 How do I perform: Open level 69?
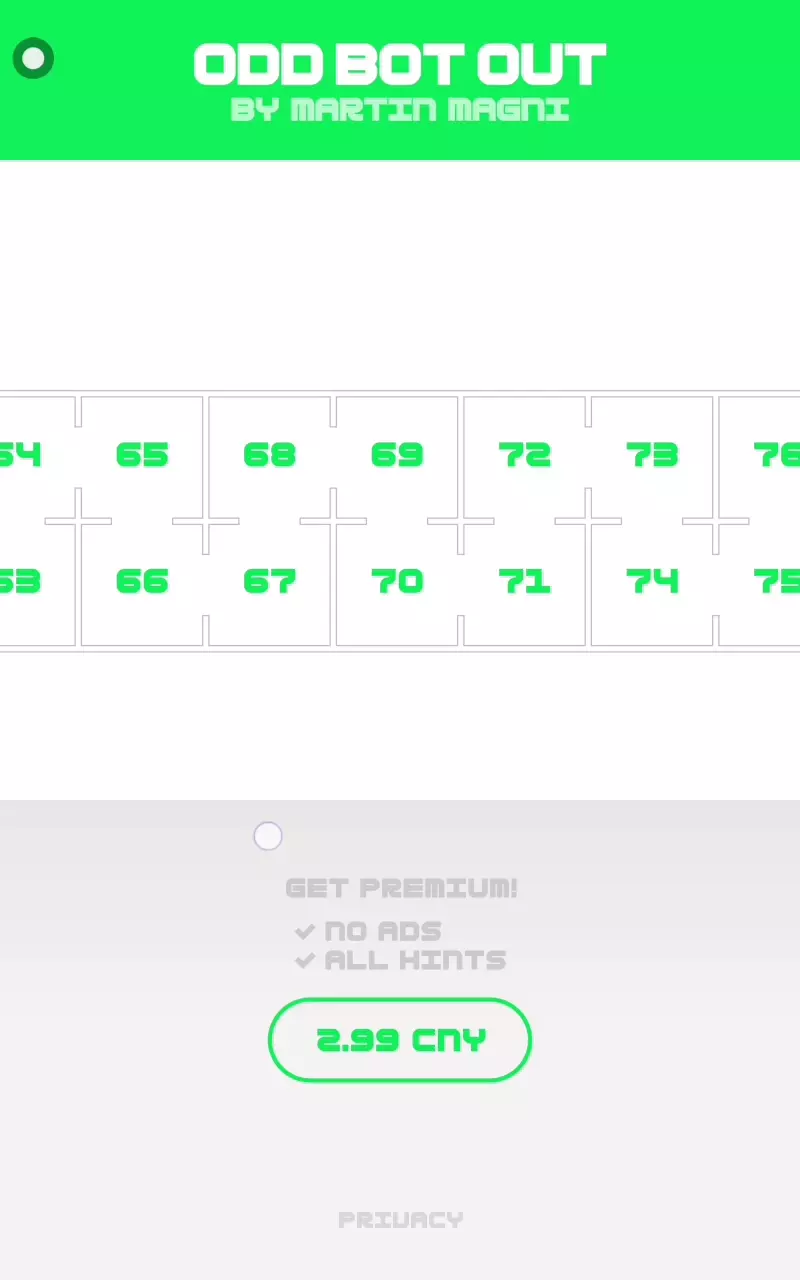397,456
